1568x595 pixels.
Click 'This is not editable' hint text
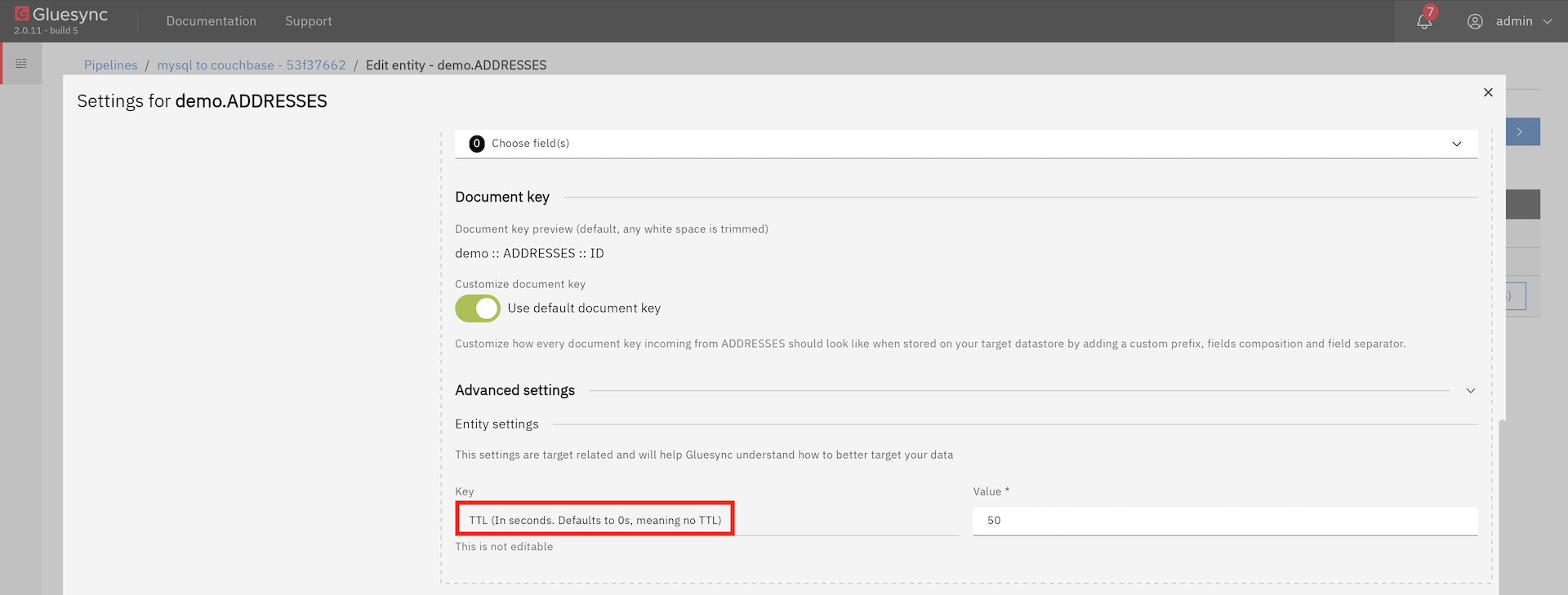pyautogui.click(x=504, y=547)
